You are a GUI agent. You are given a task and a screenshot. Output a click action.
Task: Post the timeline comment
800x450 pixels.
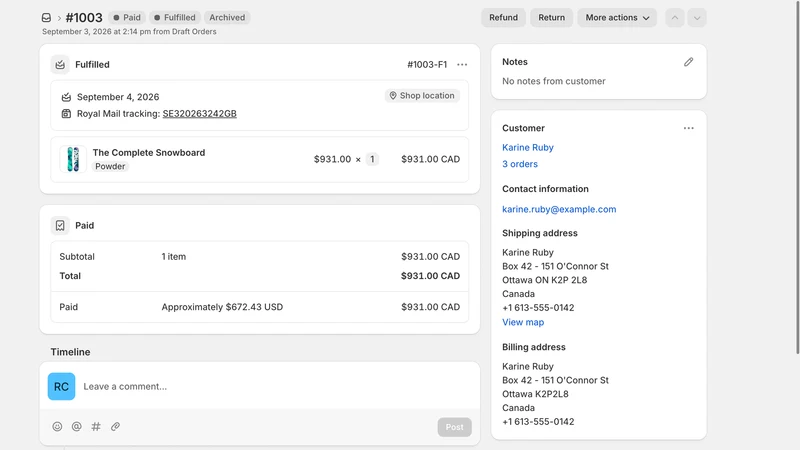tap(455, 427)
